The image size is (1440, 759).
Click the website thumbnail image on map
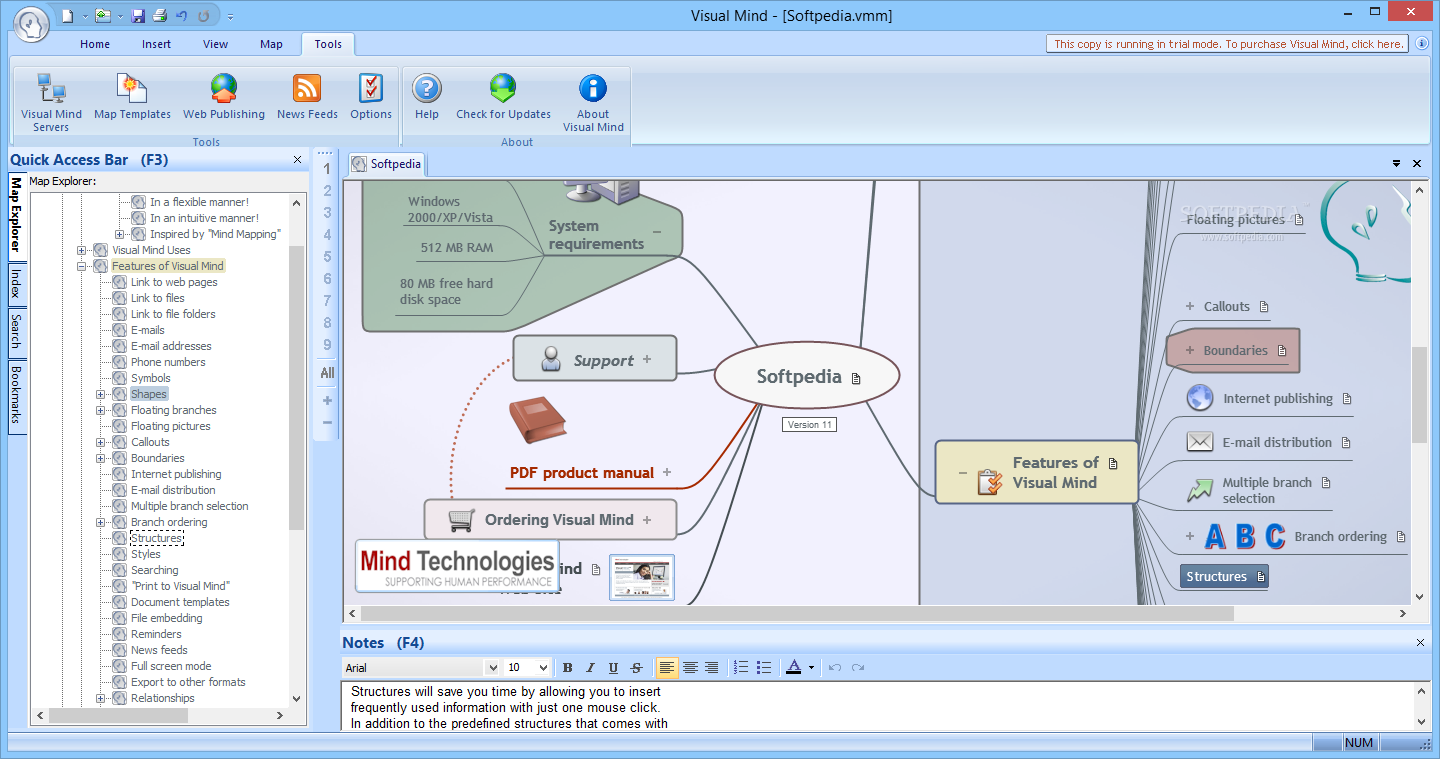[642, 577]
